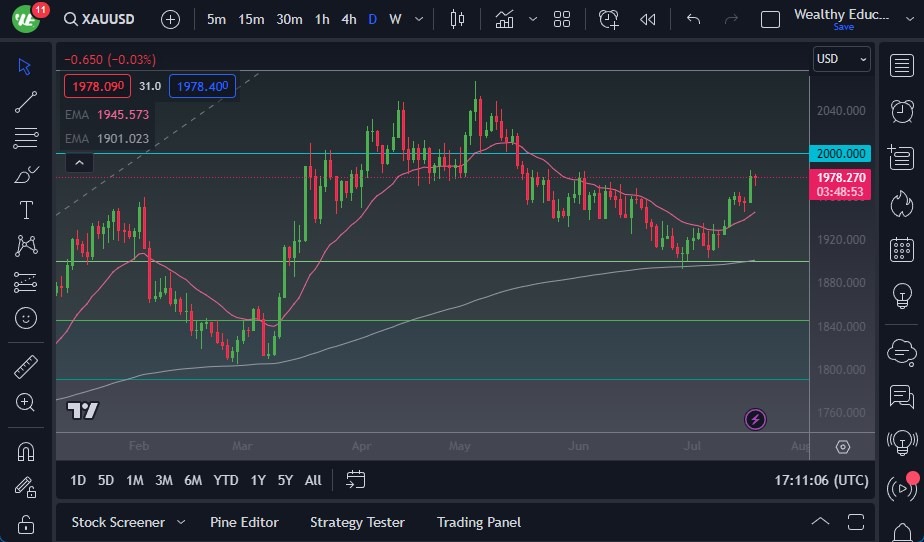Open the text annotation tool

26,210
